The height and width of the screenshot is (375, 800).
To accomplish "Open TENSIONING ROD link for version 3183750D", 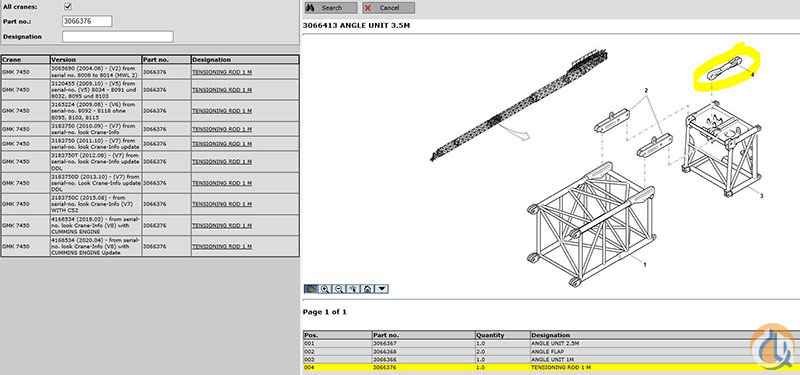I will (x=222, y=183).
